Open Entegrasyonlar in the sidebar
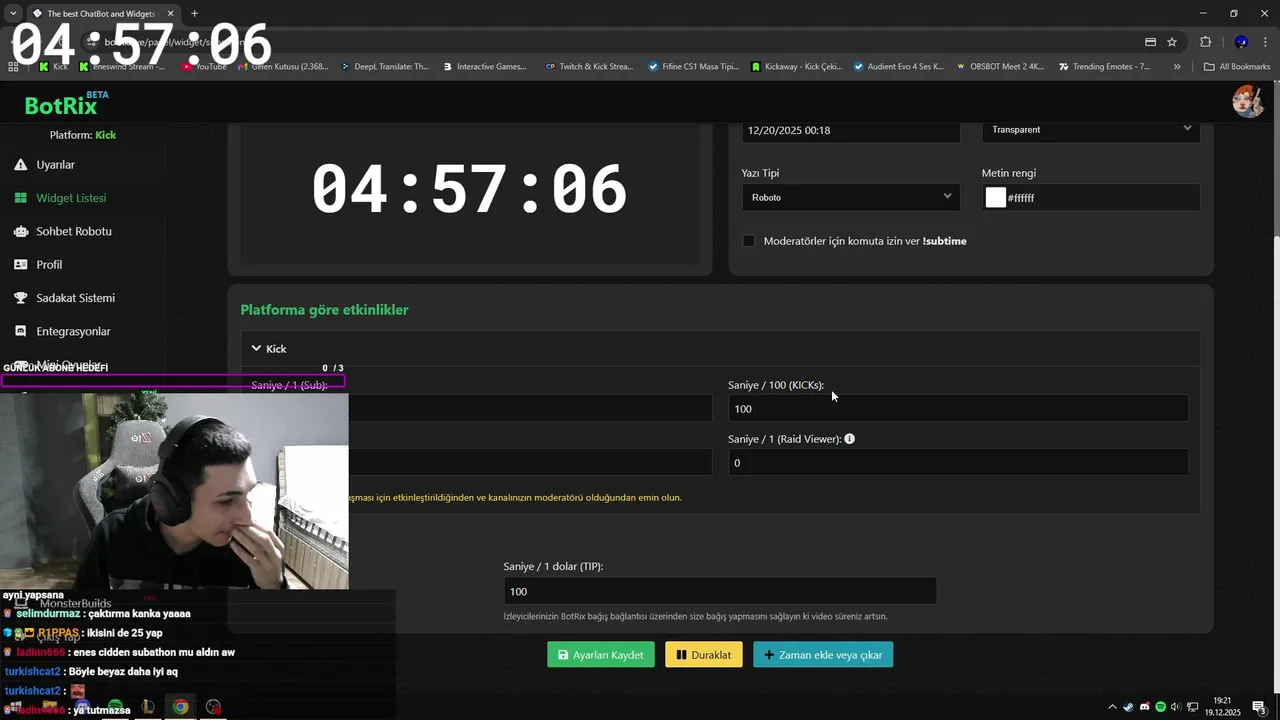Image resolution: width=1280 pixels, height=720 pixels. click(73, 331)
